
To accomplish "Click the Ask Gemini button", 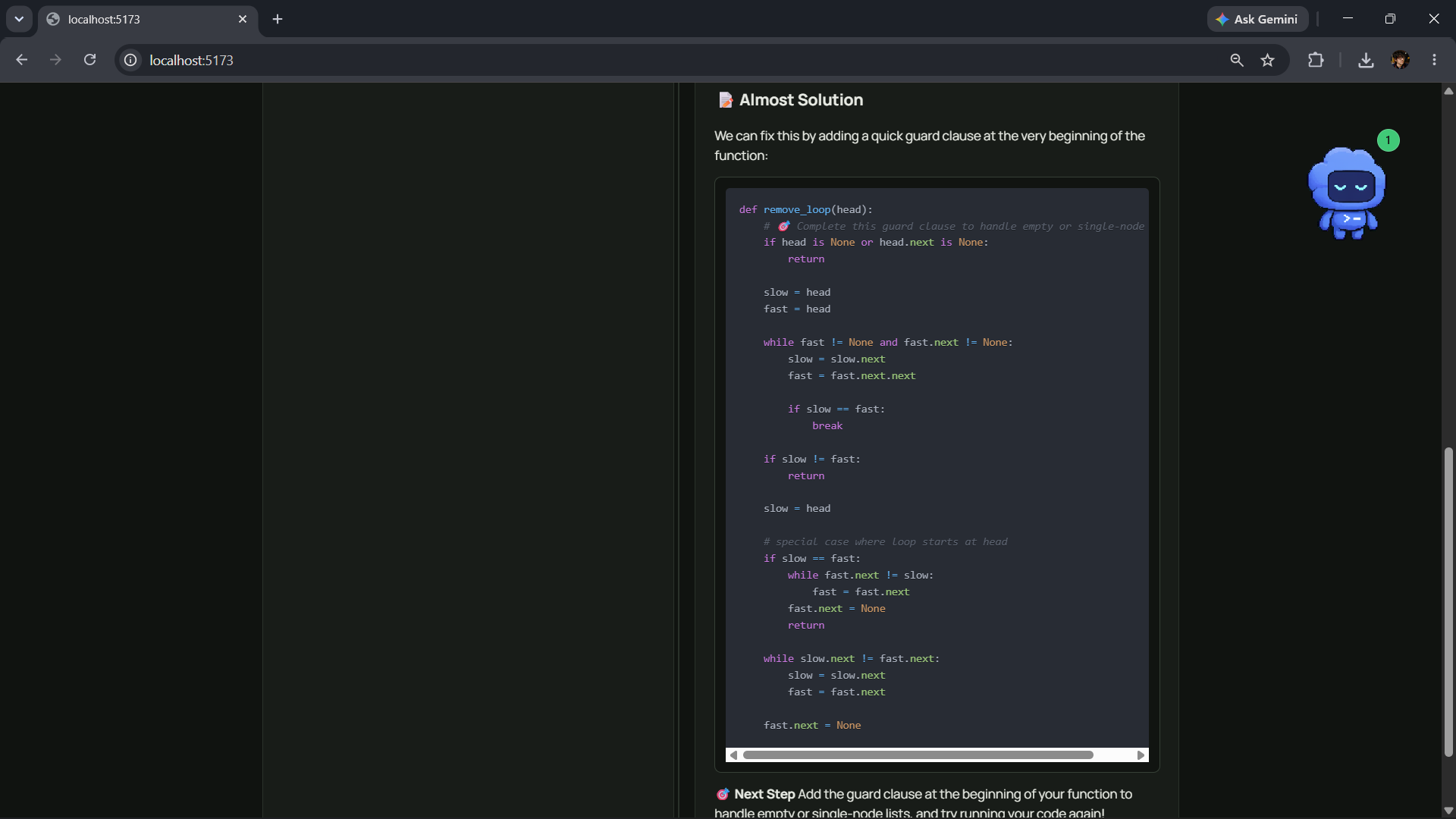I will (x=1257, y=19).
